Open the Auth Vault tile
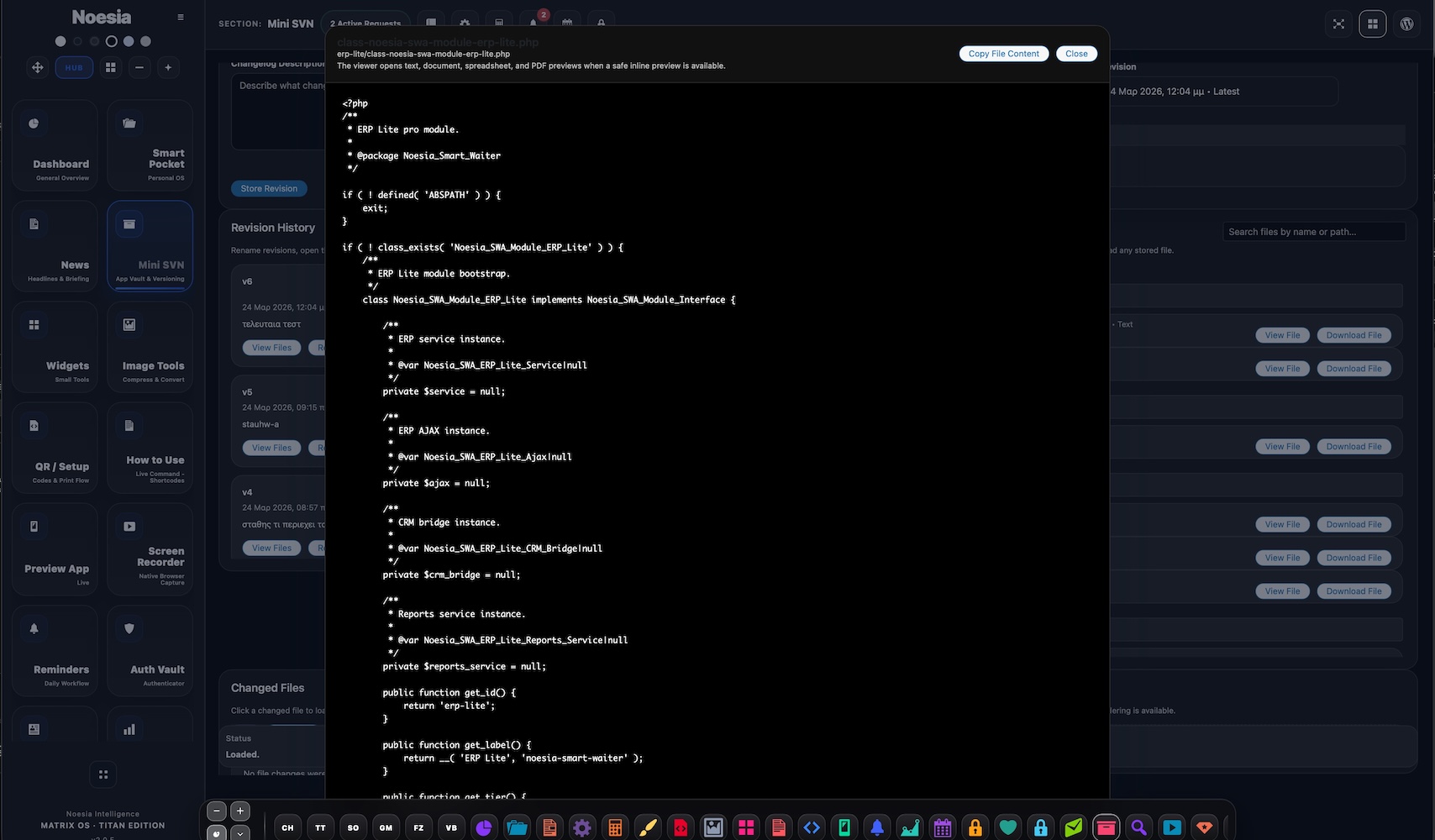The image size is (1435, 840). [x=150, y=651]
